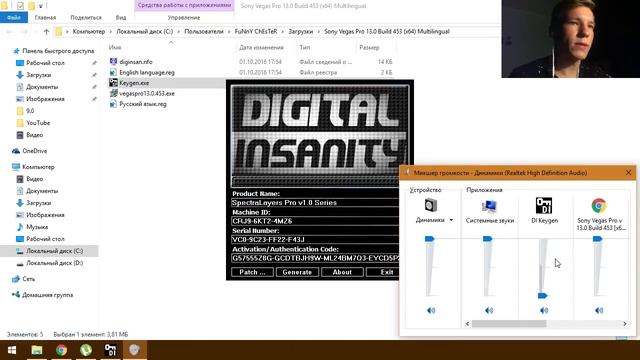The height and width of the screenshot is (360, 640).
Task: Click the mixer horizontal scrollbar left arrow
Action: point(468,324)
